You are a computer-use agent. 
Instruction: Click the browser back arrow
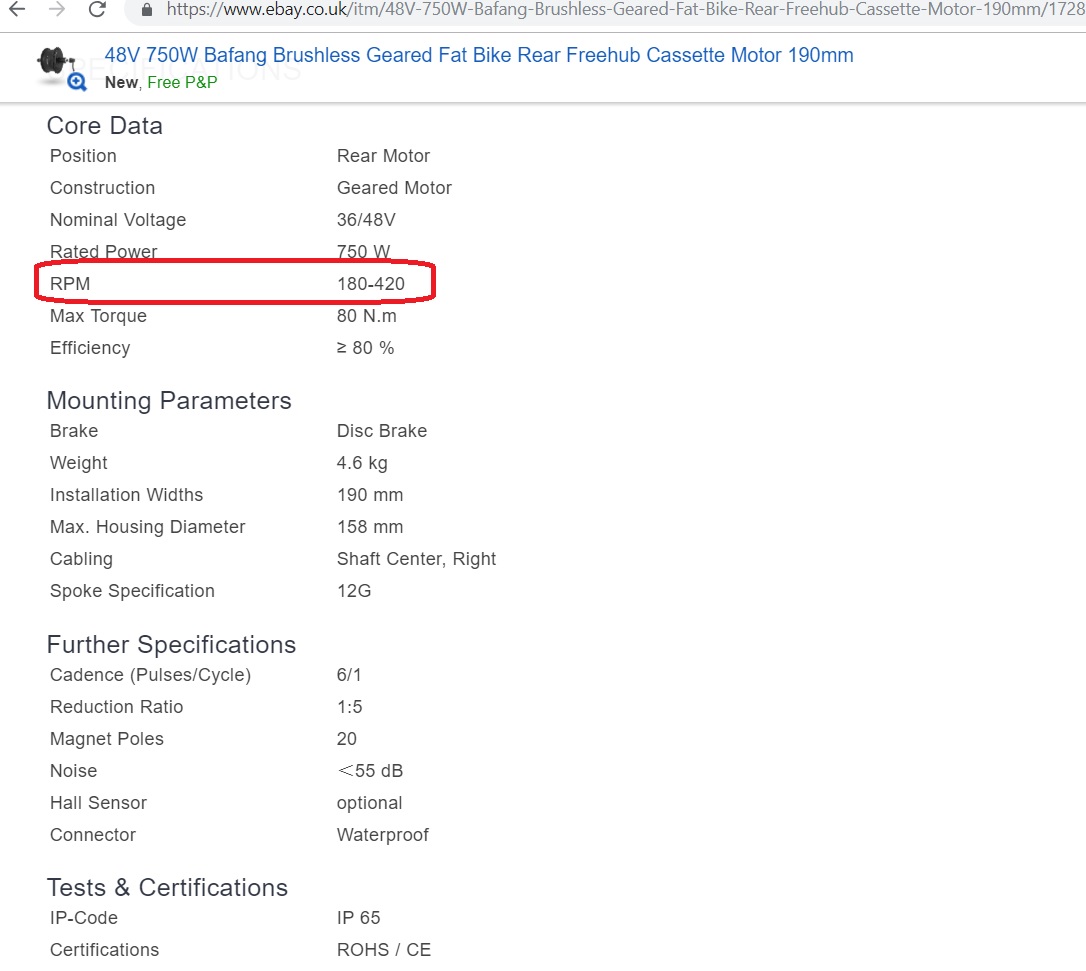point(17,9)
